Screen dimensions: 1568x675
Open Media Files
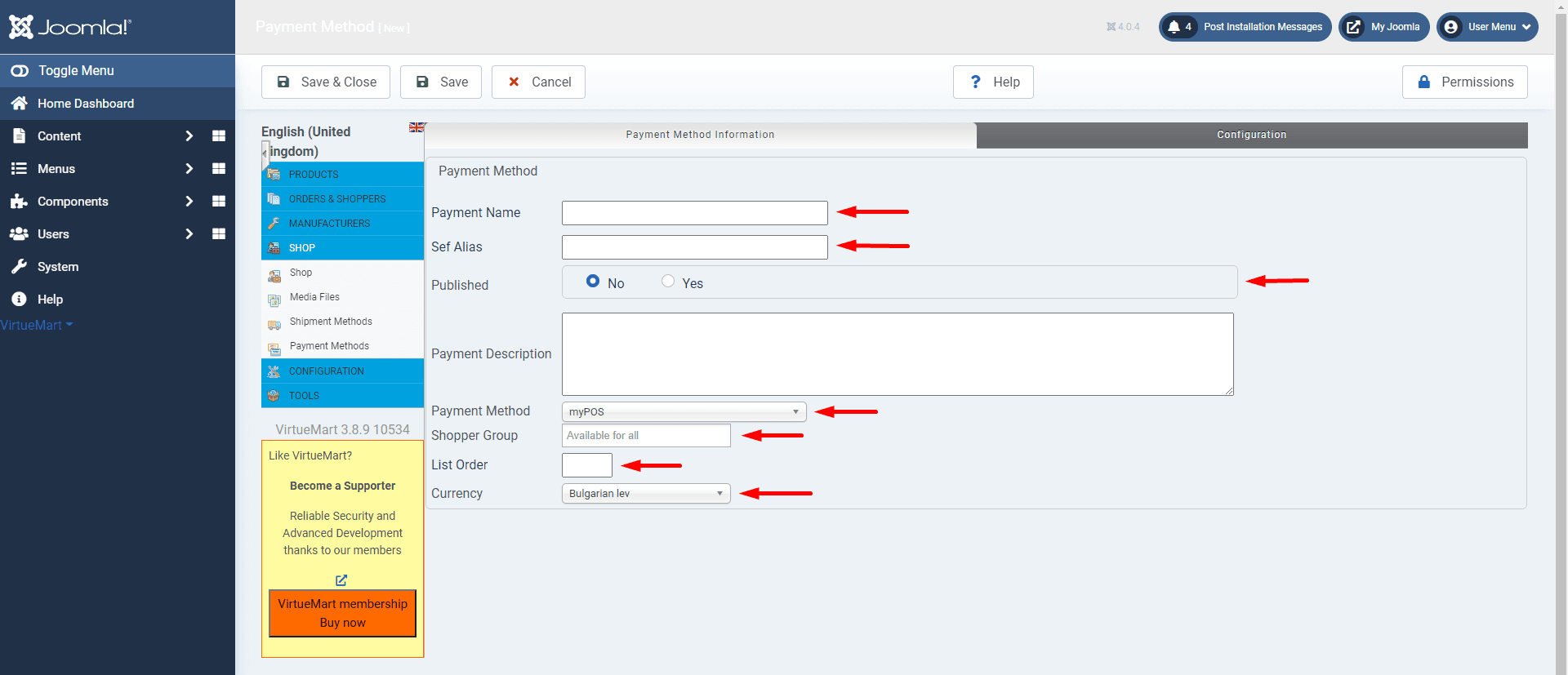click(314, 297)
